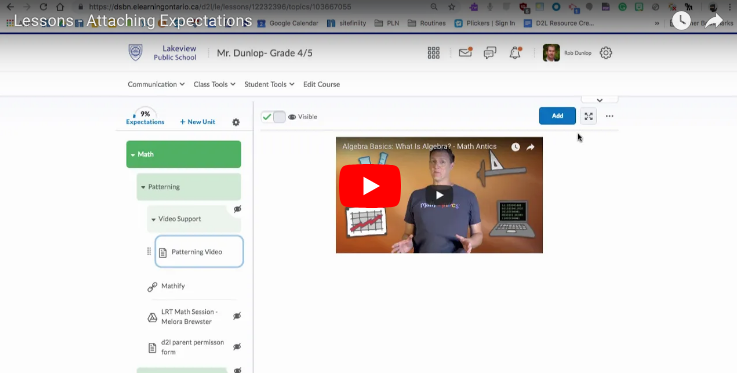737x379 pixels.
Task: Click the browser back arrow
Action: tap(10, 7)
